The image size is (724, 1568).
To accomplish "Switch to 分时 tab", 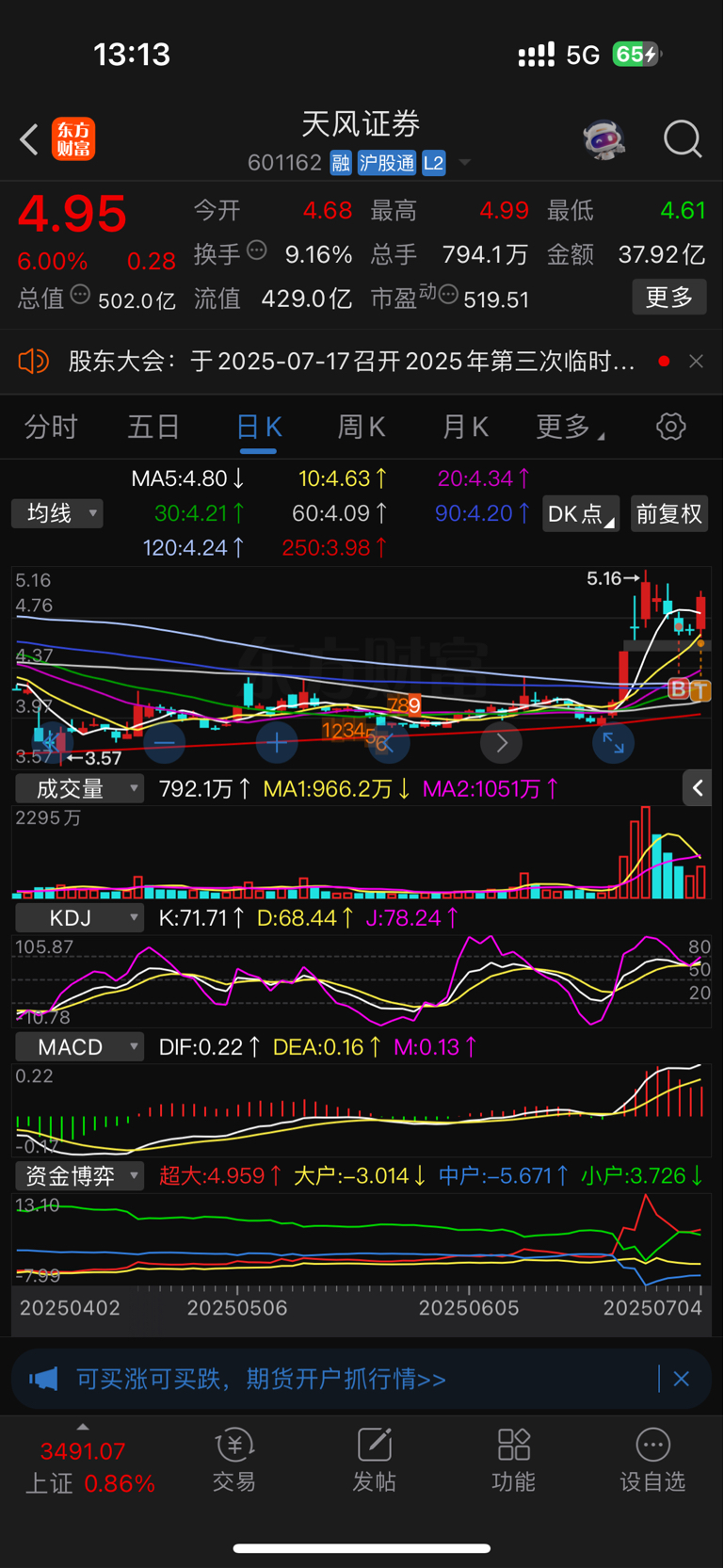I will tap(51, 428).
